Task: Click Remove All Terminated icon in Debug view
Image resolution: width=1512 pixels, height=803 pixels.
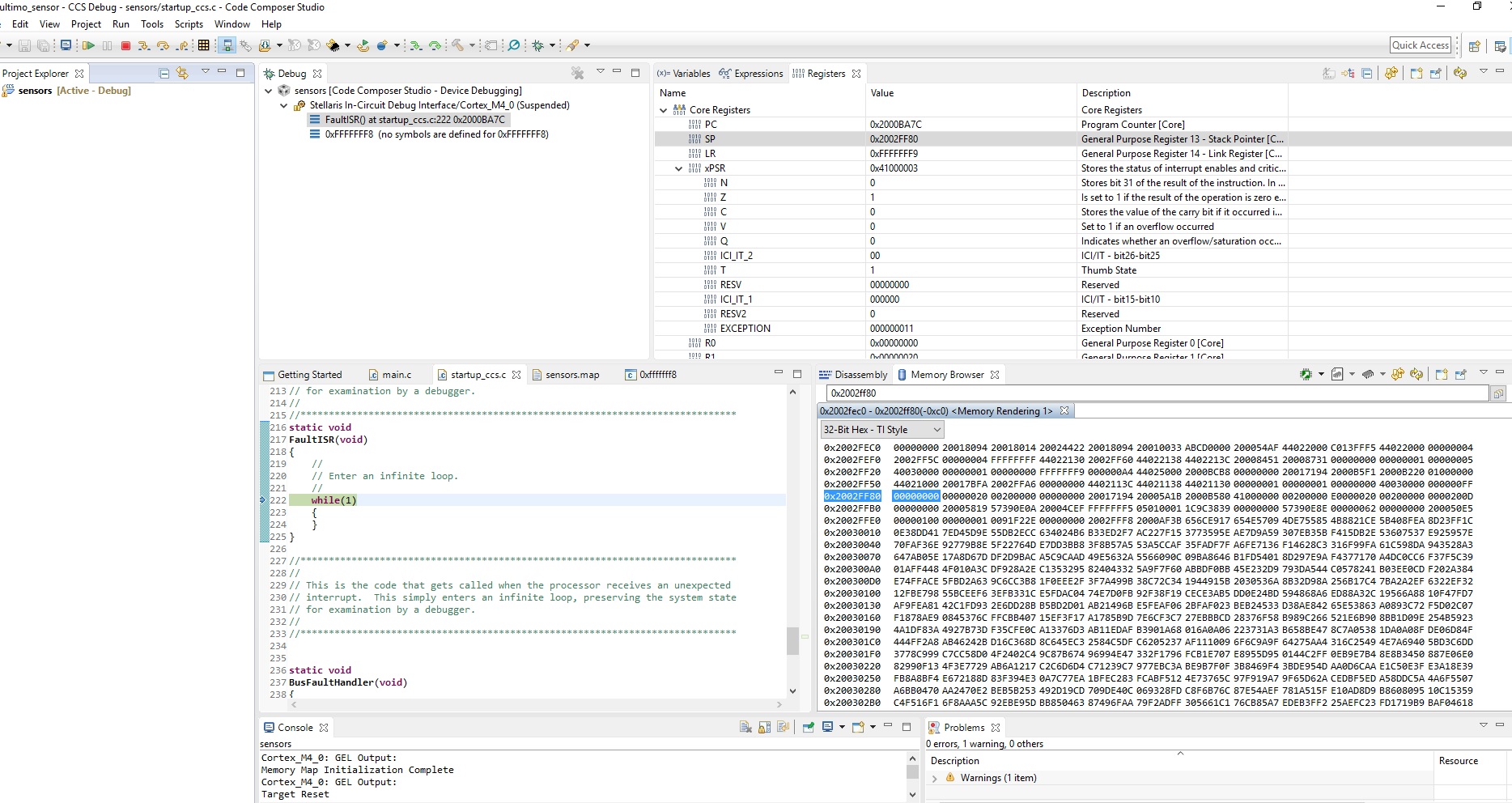Action: pos(578,73)
